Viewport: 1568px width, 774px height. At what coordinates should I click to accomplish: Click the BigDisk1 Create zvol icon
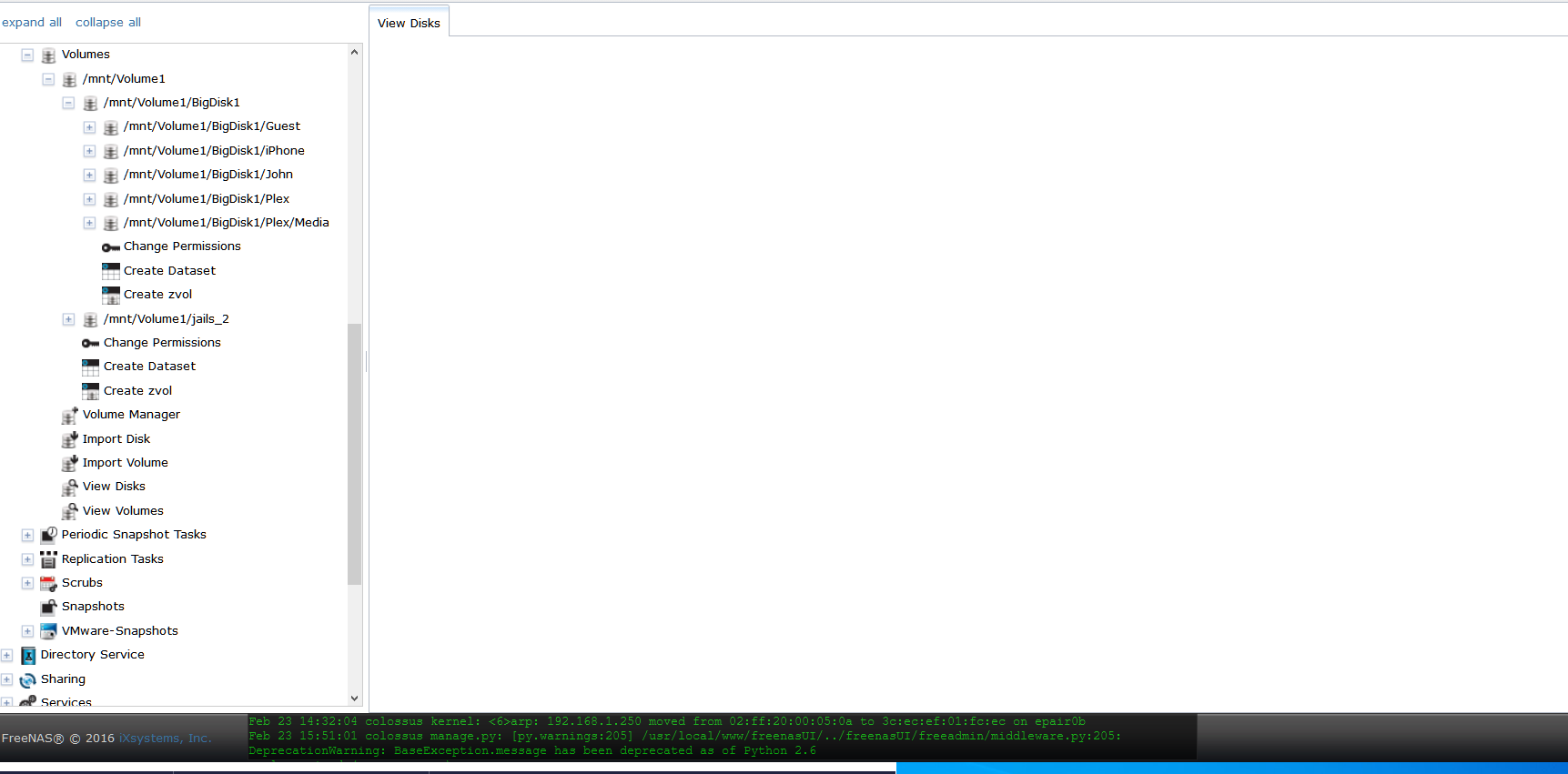point(111,295)
